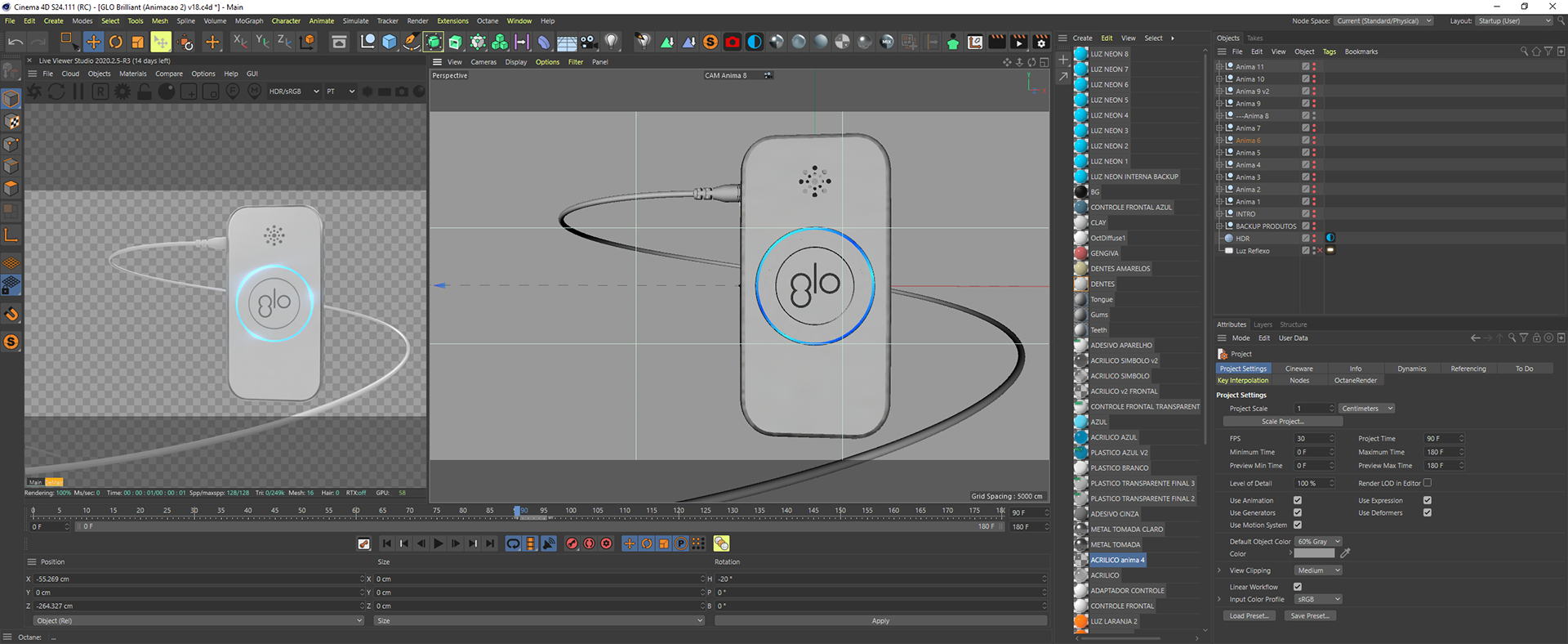The height and width of the screenshot is (644, 1568).
Task: Click the Save Preset... button
Action: pyautogui.click(x=1310, y=616)
